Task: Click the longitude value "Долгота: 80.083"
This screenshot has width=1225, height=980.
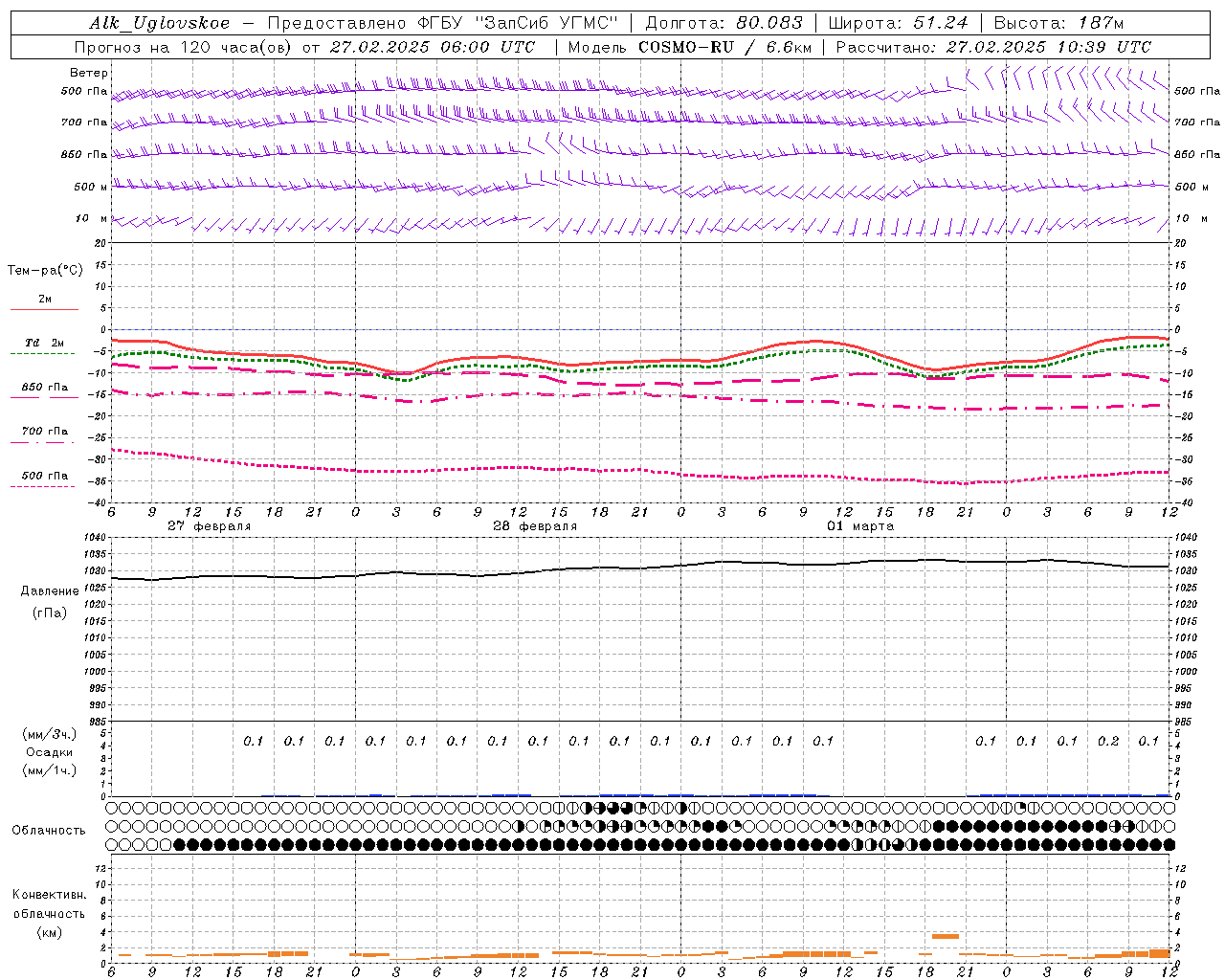Action: click(723, 23)
